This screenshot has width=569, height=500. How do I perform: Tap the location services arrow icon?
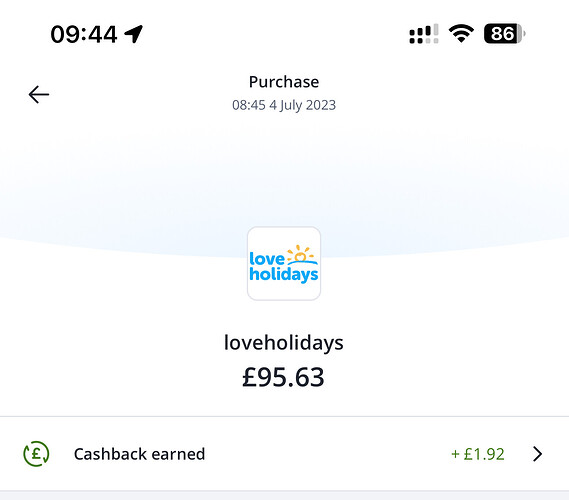134,34
